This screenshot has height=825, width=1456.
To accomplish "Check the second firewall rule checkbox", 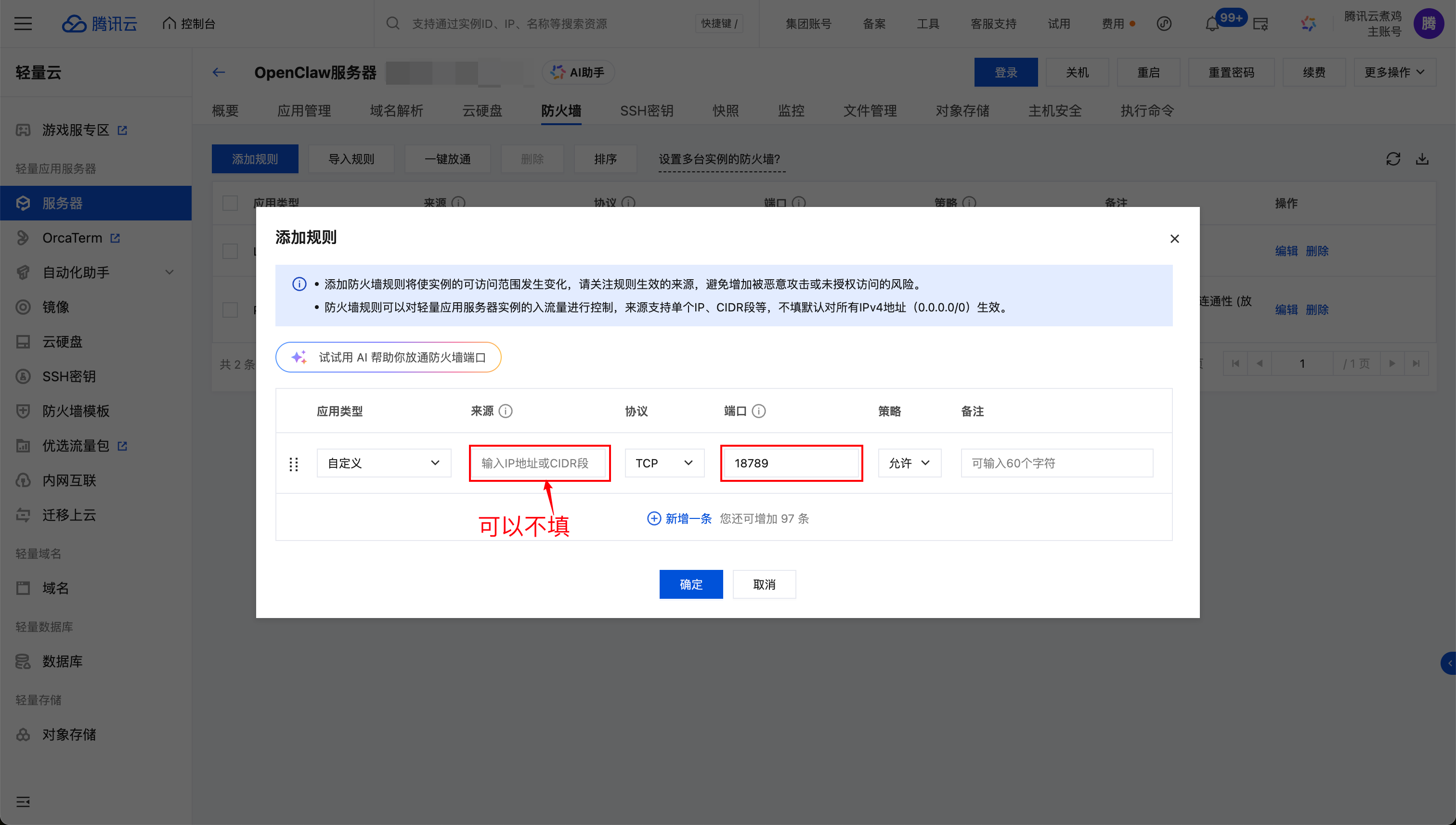I will tap(230, 310).
